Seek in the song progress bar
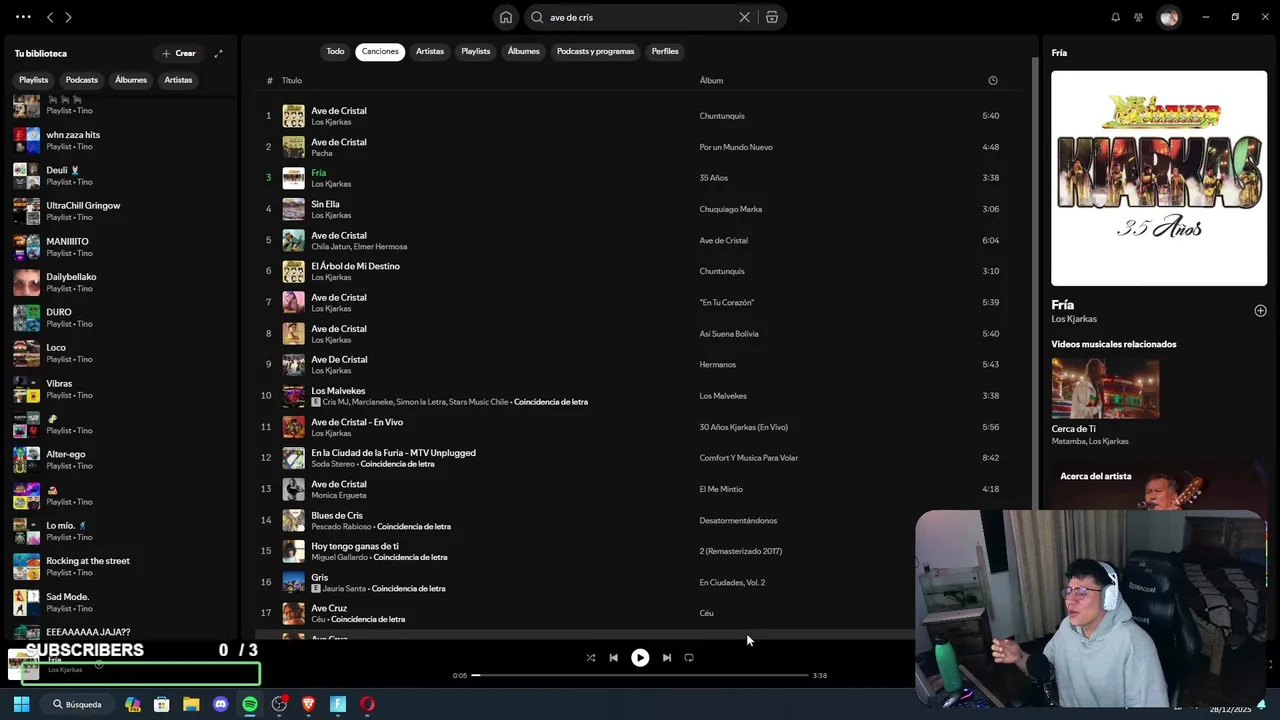Screen dimensions: 1280x720 tap(640, 675)
